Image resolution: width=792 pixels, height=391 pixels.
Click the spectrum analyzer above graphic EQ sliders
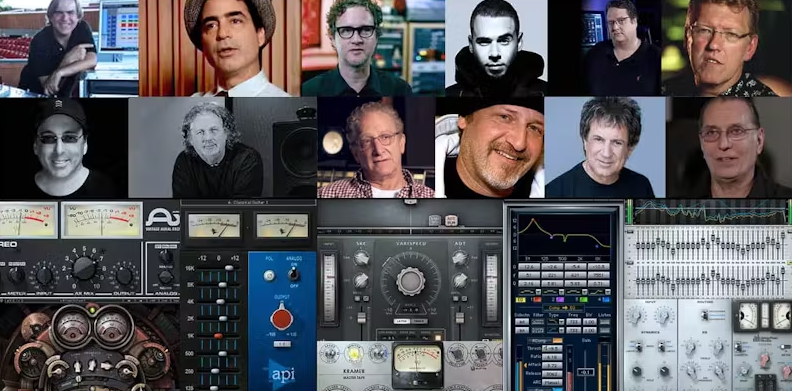point(709,212)
